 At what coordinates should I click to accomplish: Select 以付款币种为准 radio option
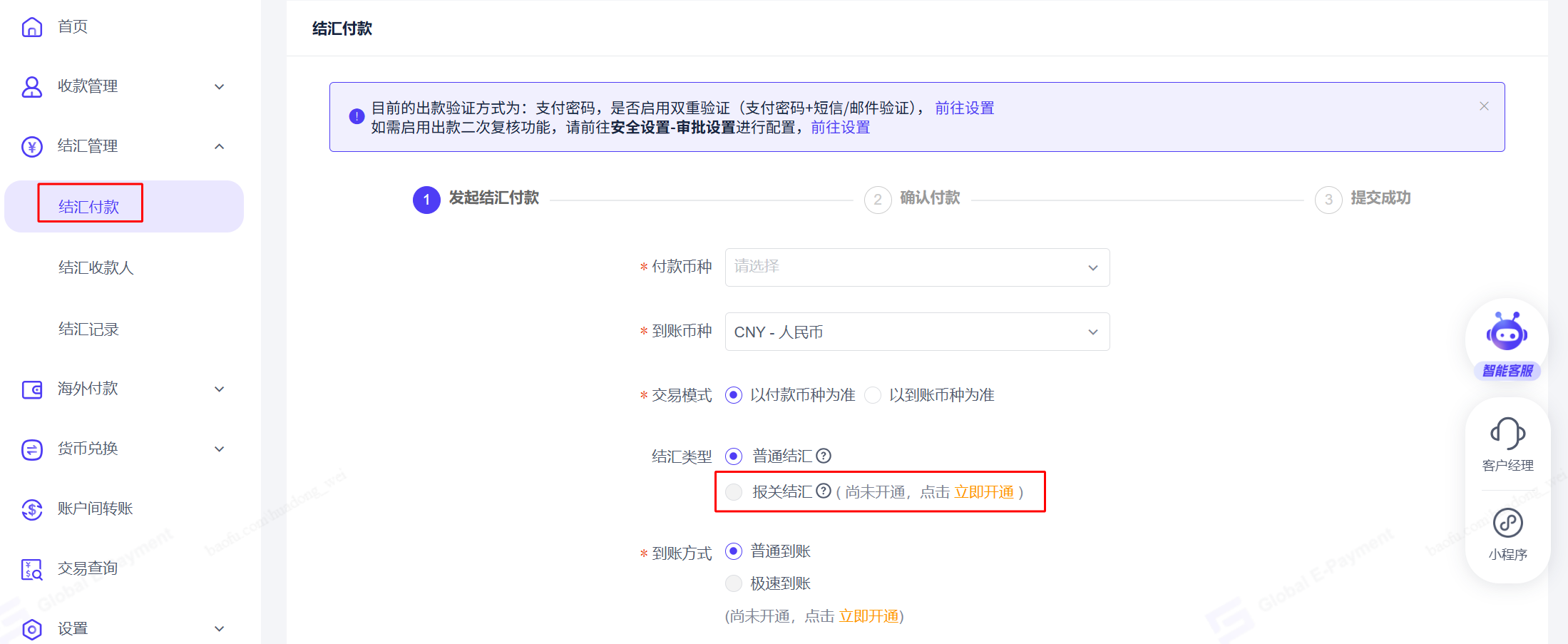pyautogui.click(x=734, y=395)
